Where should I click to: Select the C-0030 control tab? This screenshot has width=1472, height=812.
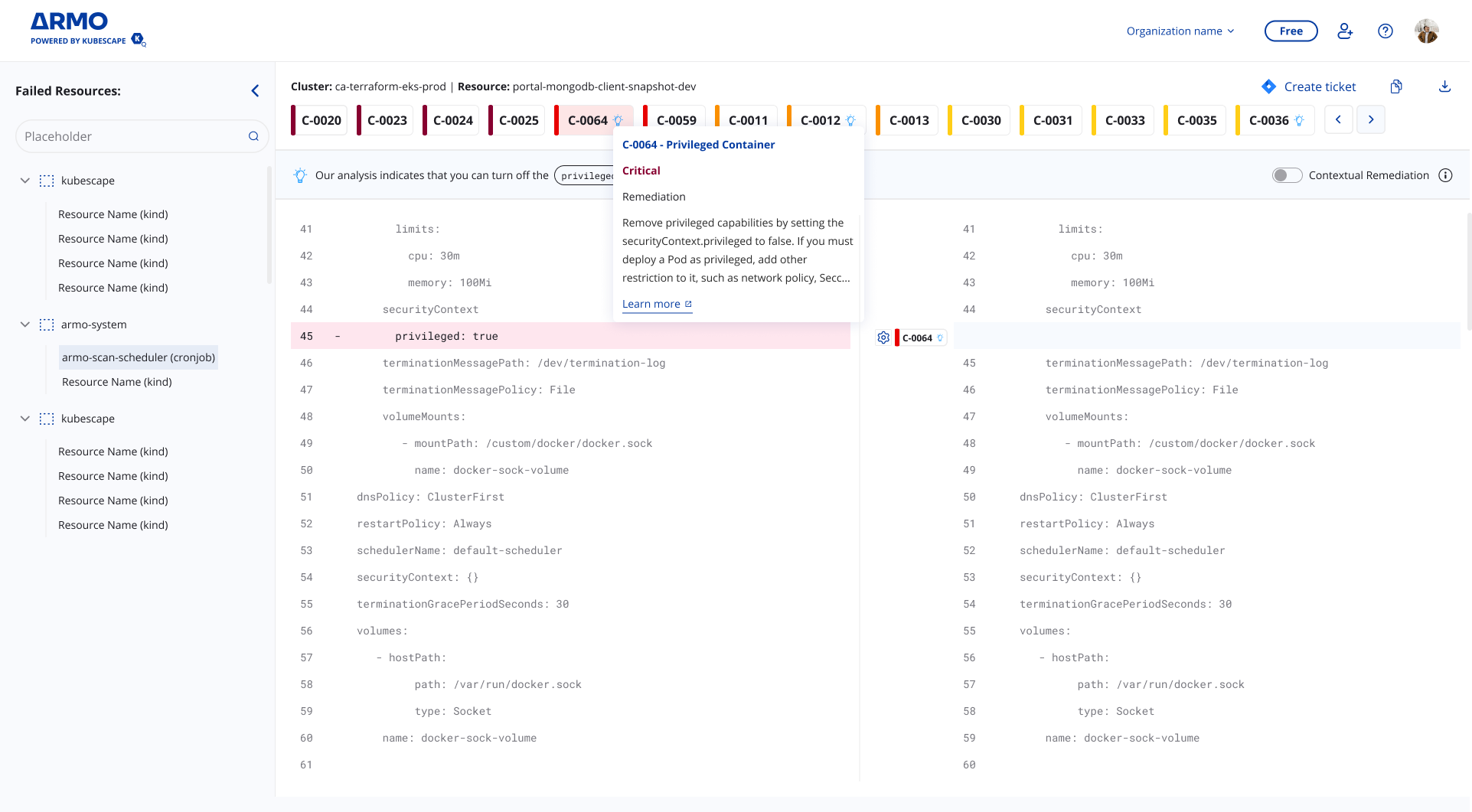pyautogui.click(x=979, y=120)
